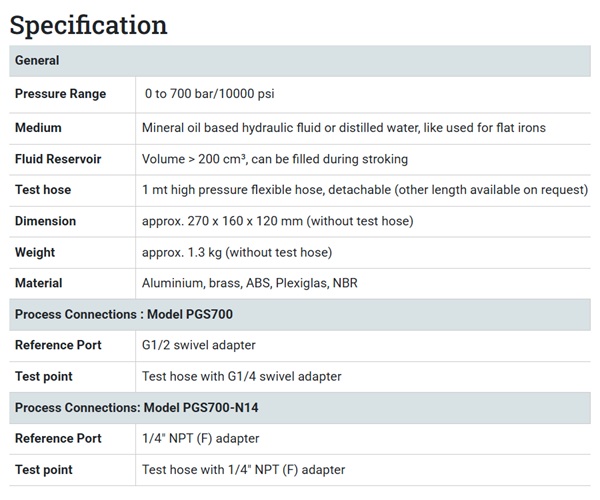Select the 0 to 700 bar/10000 psi value
This screenshot has height=500, width=600.
pos(209,94)
